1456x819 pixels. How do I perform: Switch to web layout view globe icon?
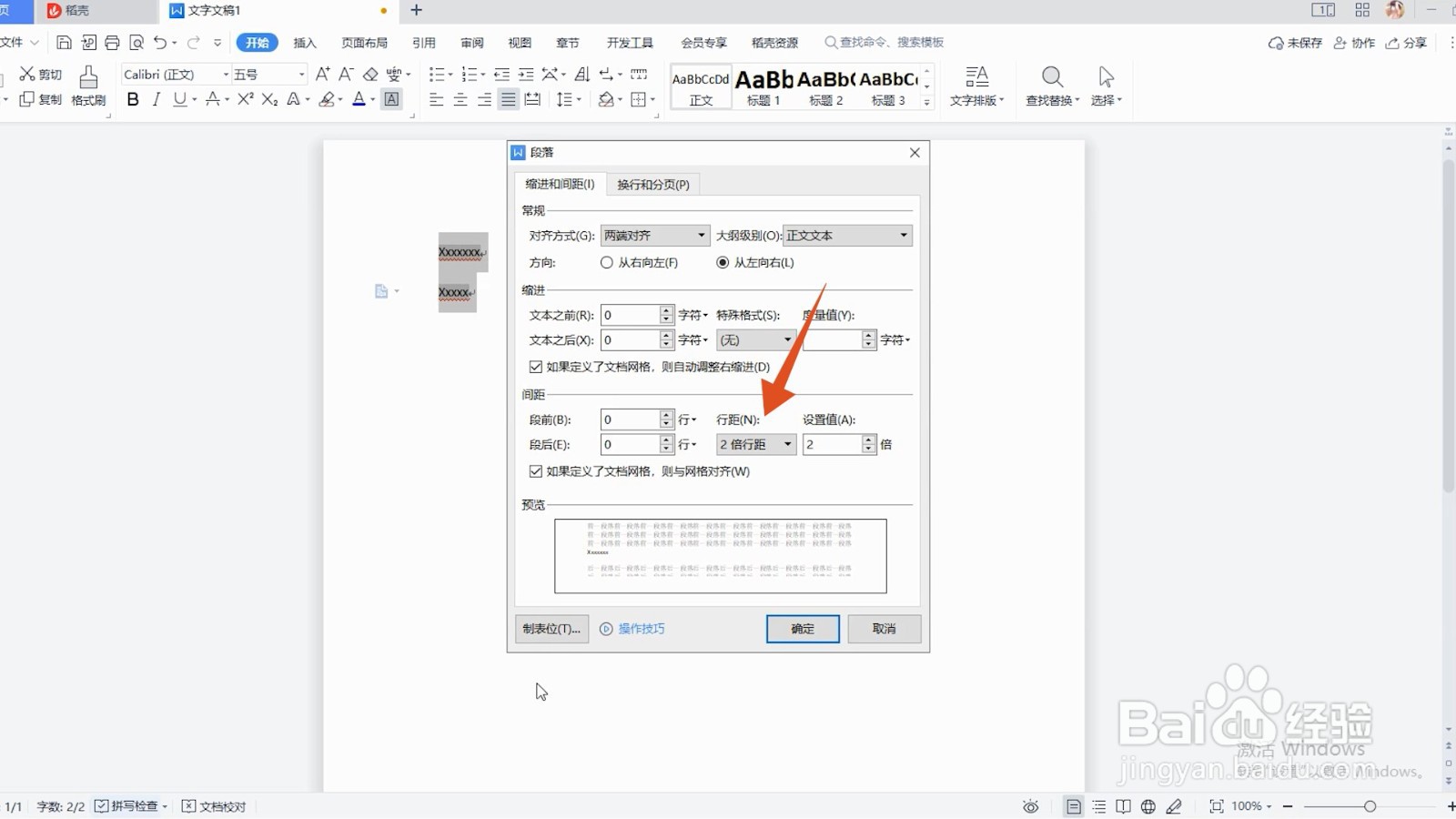pos(1148,806)
